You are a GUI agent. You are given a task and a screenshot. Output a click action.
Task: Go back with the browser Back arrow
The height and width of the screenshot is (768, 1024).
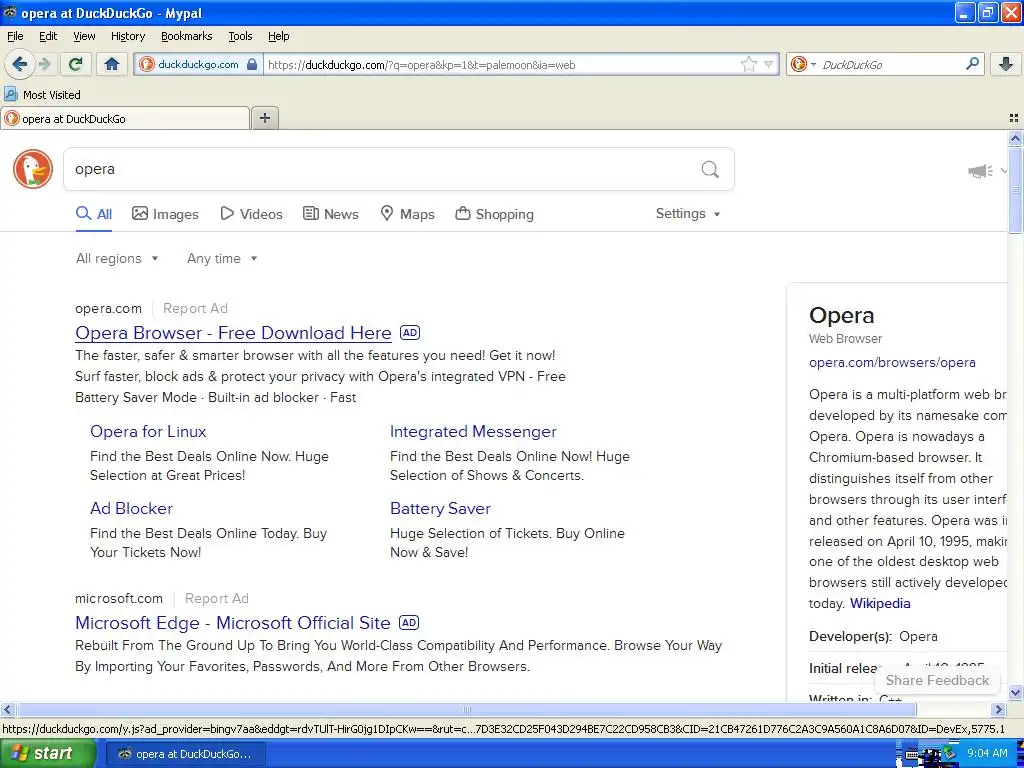(19, 64)
